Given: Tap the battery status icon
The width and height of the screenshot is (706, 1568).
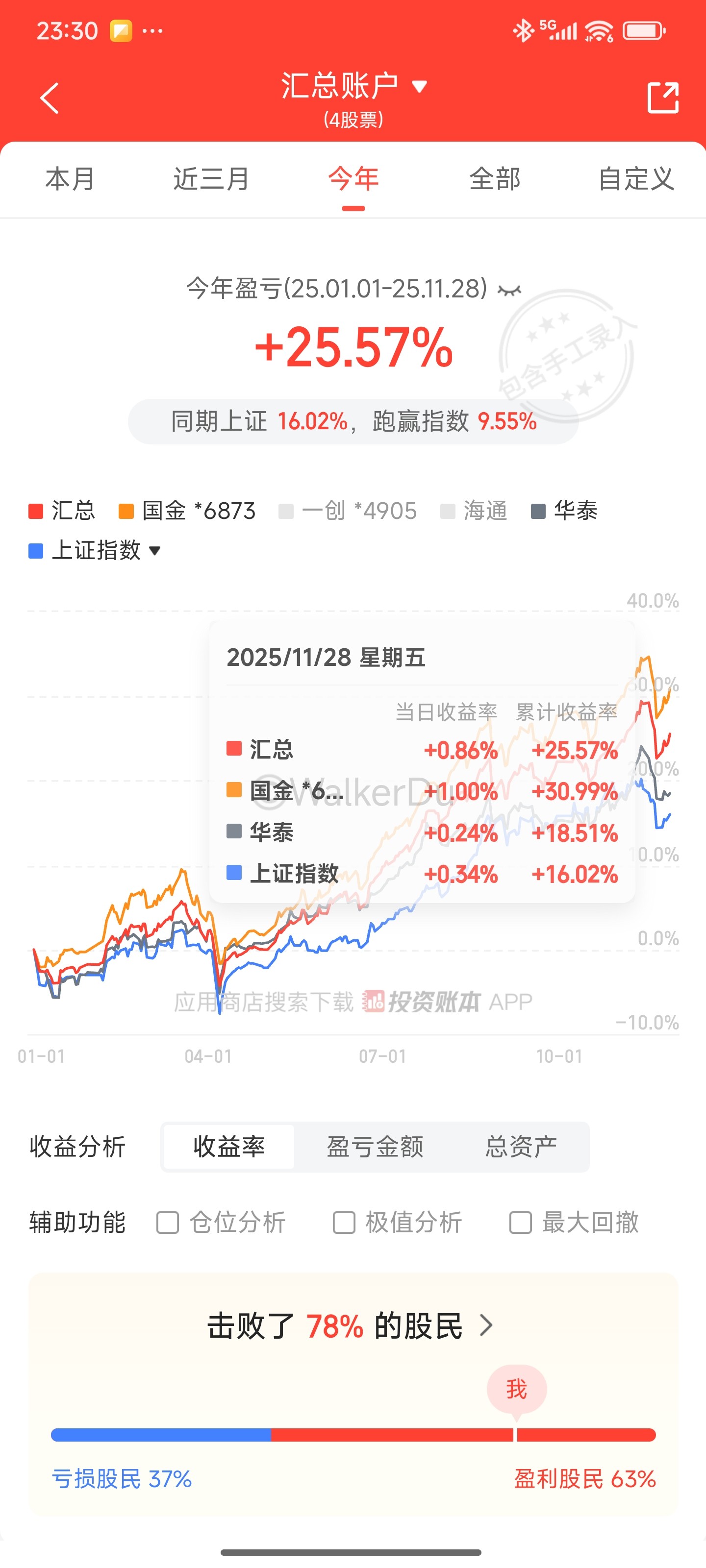Looking at the screenshot, I should tap(644, 30).
